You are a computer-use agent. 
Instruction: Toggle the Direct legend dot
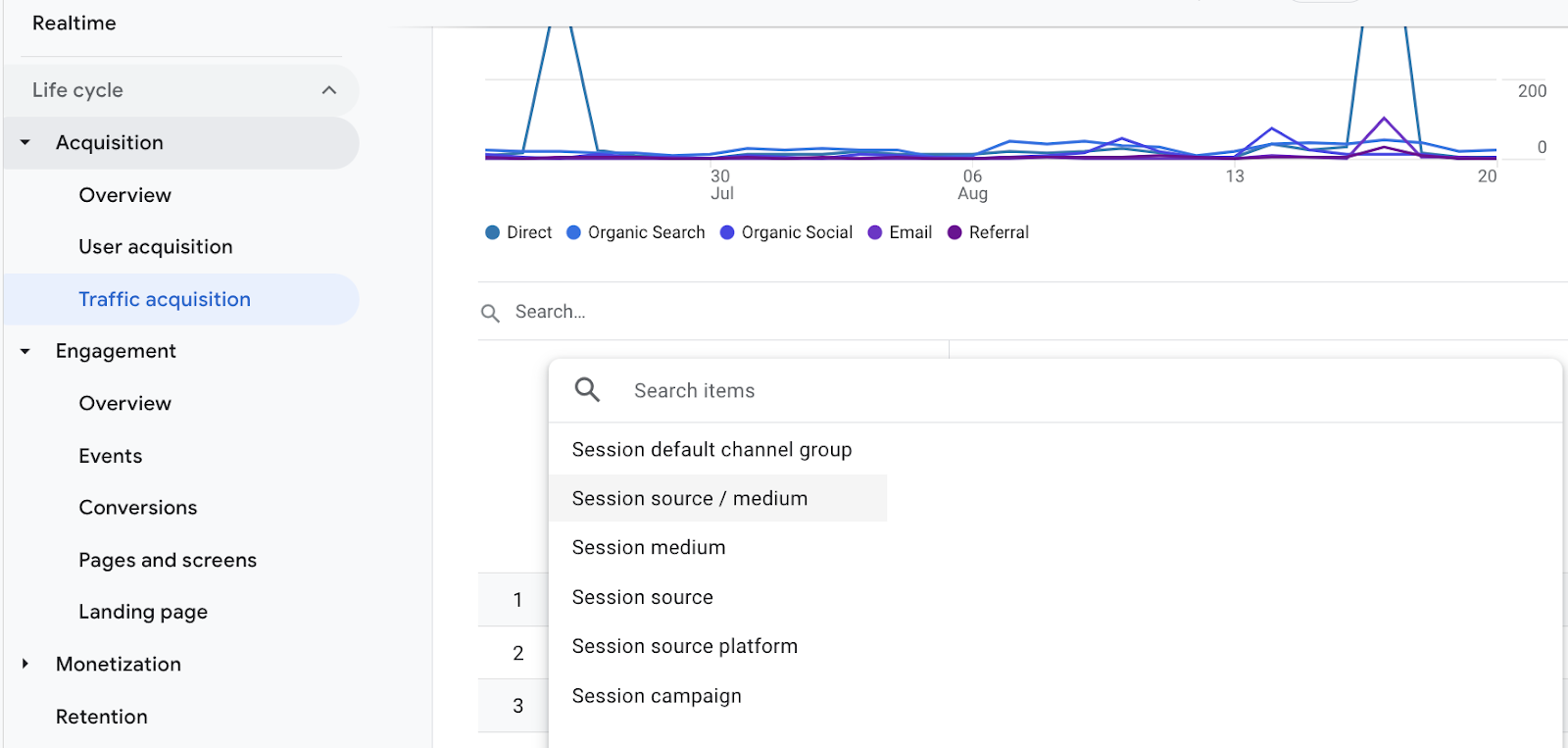493,232
